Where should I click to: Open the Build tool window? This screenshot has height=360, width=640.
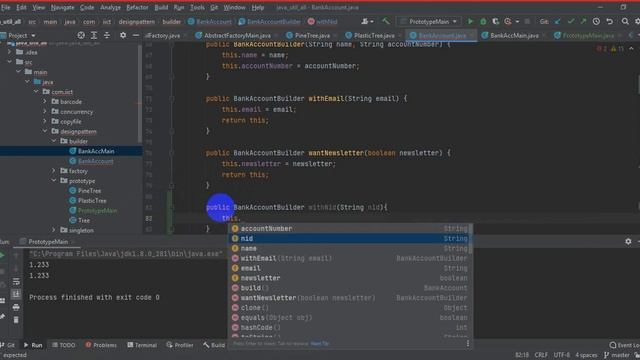[x=214, y=345]
